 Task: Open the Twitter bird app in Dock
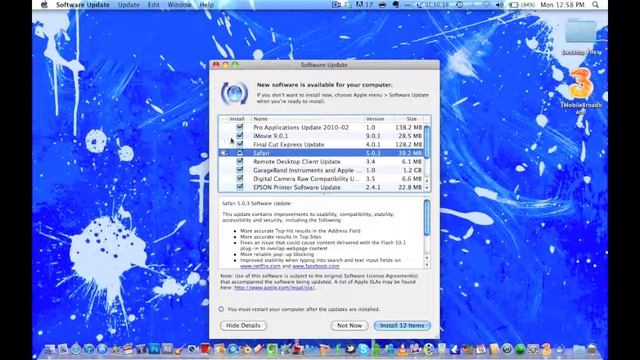(350, 349)
